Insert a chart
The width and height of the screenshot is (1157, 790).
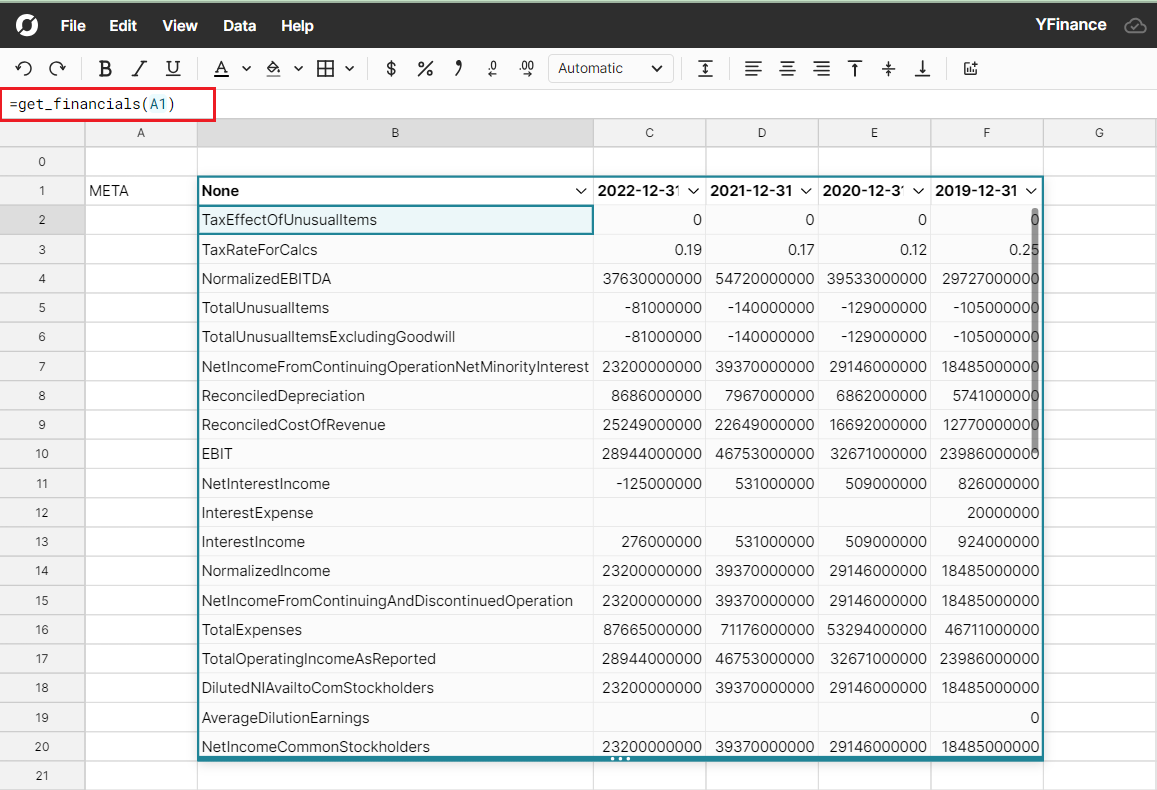click(970, 68)
